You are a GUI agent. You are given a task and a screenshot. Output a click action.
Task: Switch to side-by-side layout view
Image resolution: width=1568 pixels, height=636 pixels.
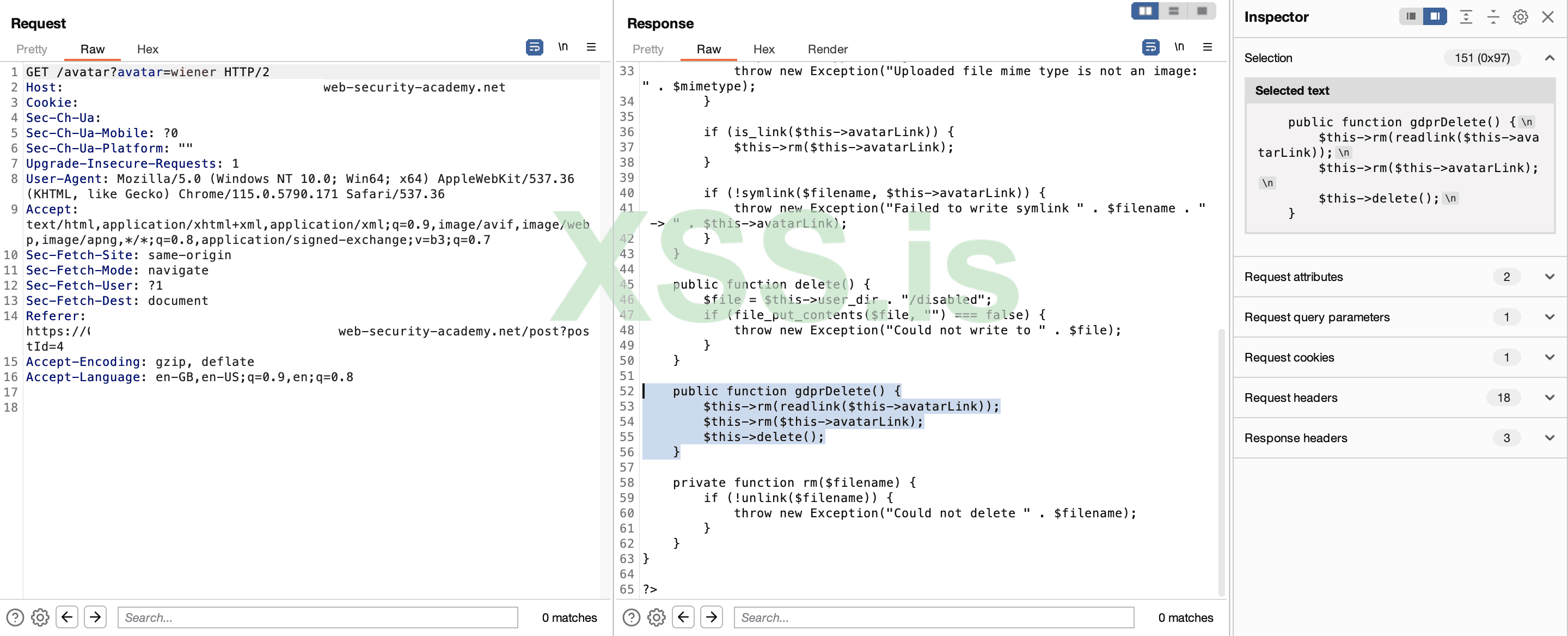(1145, 11)
